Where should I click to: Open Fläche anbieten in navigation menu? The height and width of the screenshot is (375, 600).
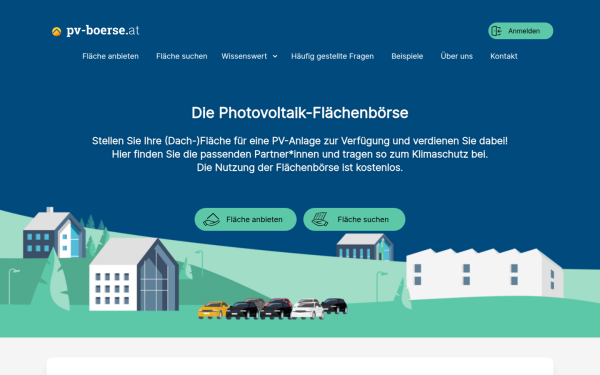coord(110,56)
